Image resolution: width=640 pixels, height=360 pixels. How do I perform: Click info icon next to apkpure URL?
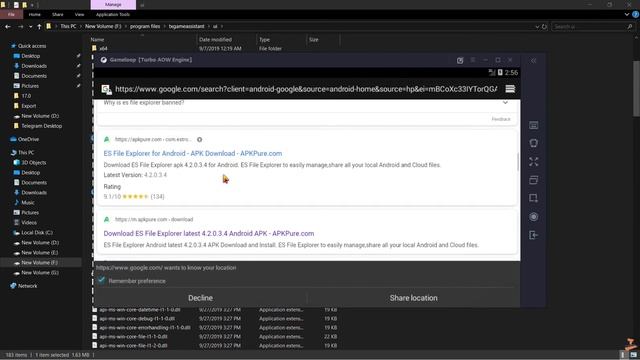point(200,140)
